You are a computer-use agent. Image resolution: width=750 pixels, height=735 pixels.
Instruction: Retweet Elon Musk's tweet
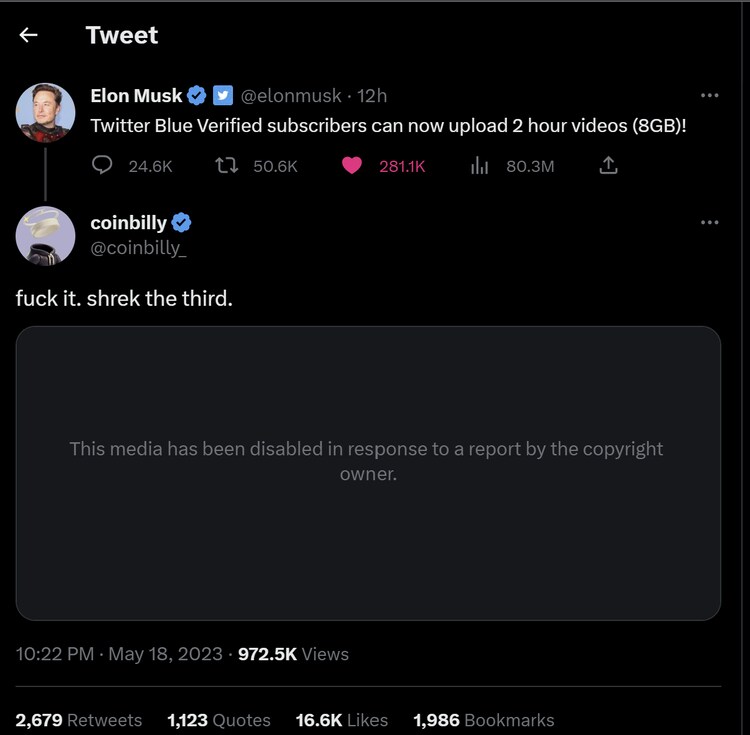coord(226,166)
